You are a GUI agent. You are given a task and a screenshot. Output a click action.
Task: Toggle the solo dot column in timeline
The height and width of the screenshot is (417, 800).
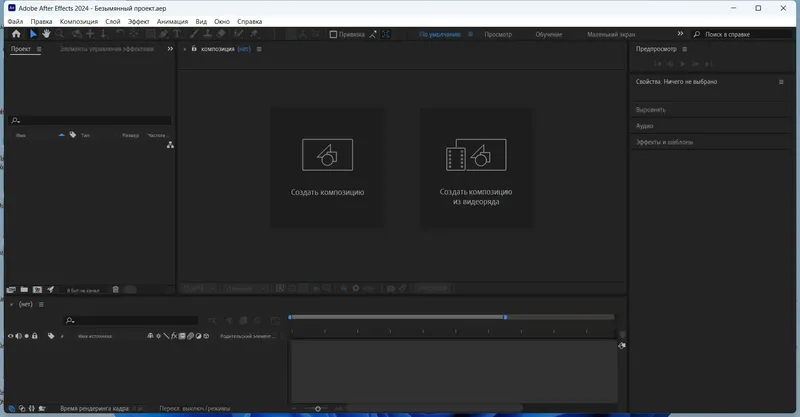pos(27,336)
